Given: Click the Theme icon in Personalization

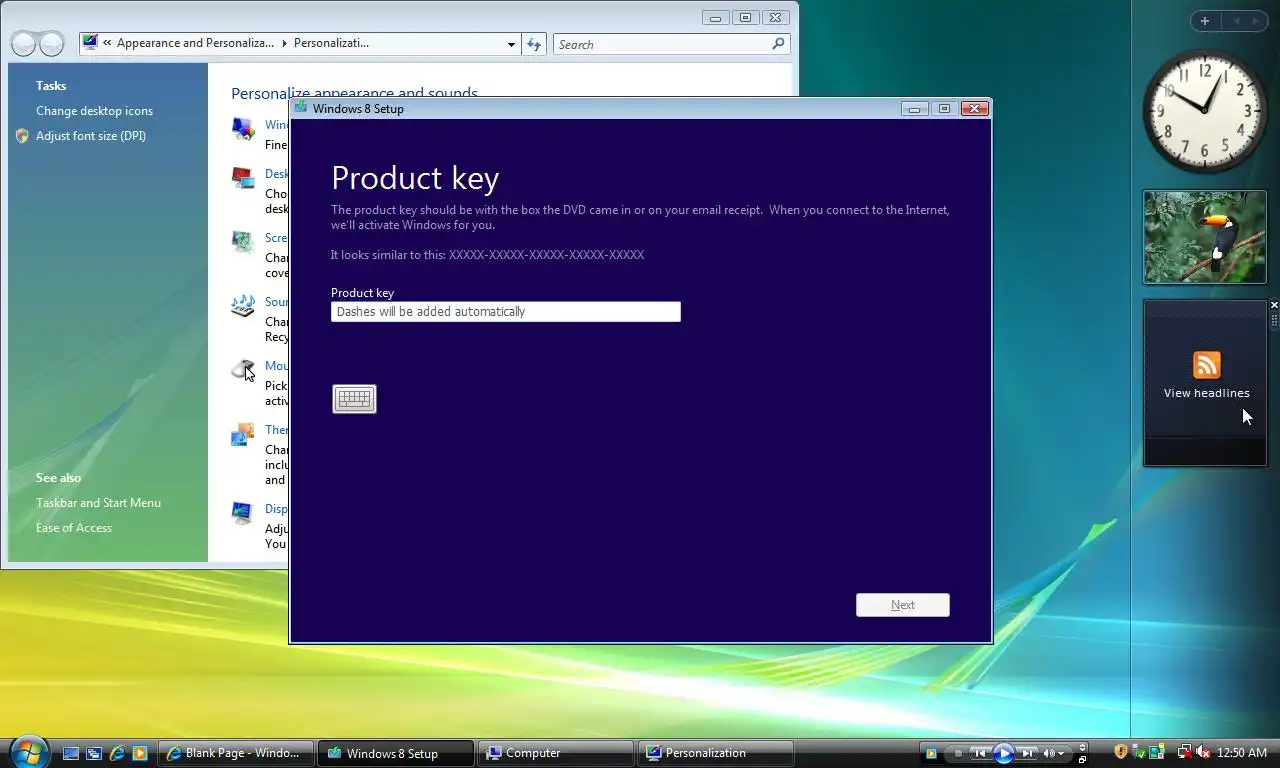Looking at the screenshot, I should tap(243, 434).
